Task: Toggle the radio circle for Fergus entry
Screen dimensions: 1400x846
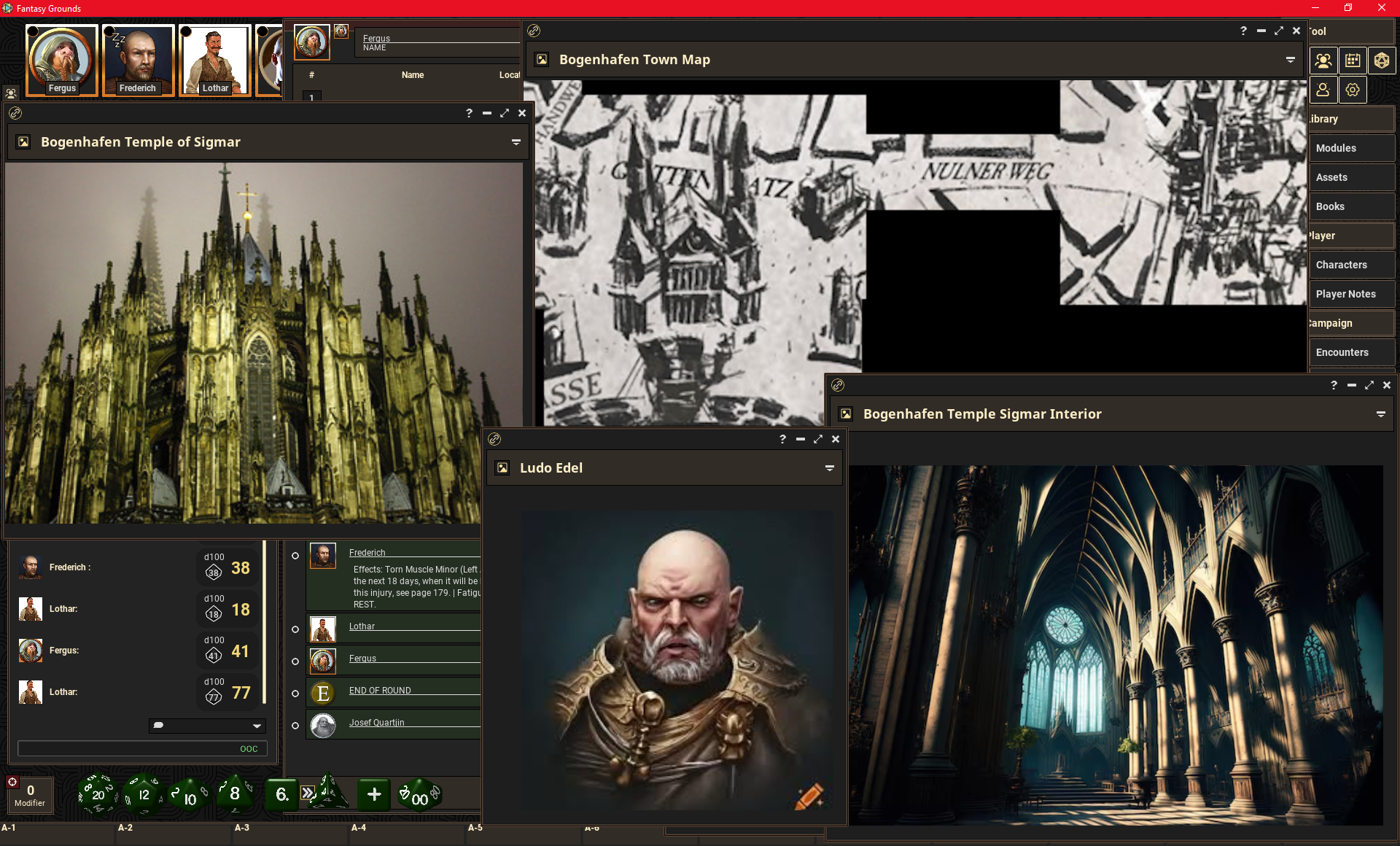Action: coord(295,661)
